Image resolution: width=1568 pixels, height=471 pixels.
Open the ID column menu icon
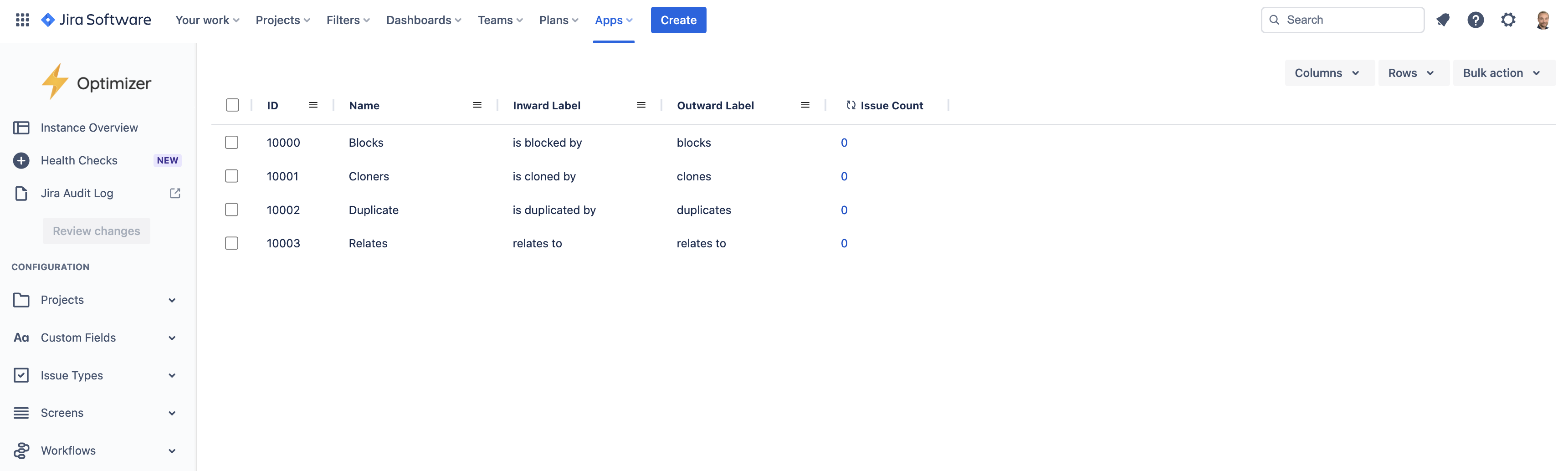(x=313, y=105)
